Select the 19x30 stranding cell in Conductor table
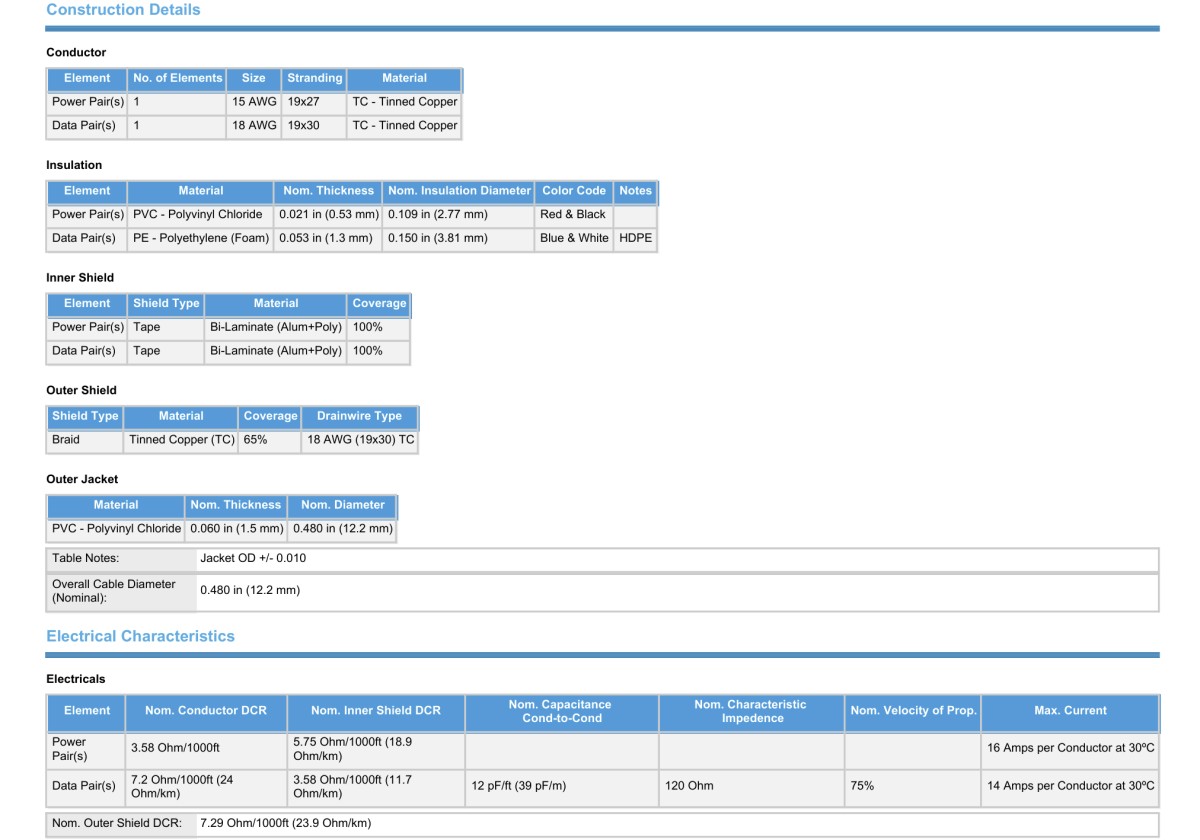 [x=304, y=126]
